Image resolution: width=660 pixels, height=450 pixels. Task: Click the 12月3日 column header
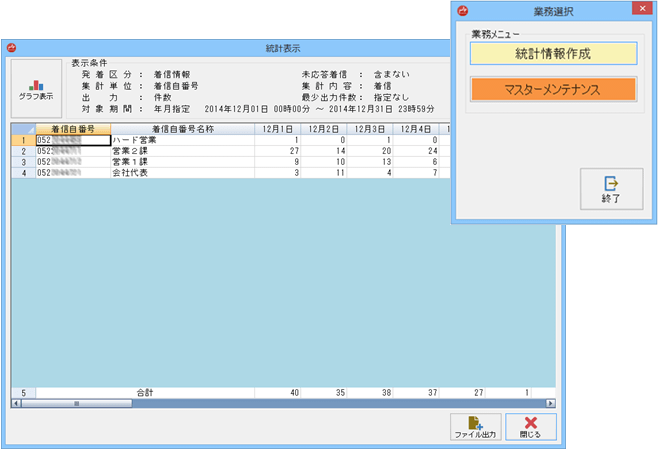click(x=370, y=129)
